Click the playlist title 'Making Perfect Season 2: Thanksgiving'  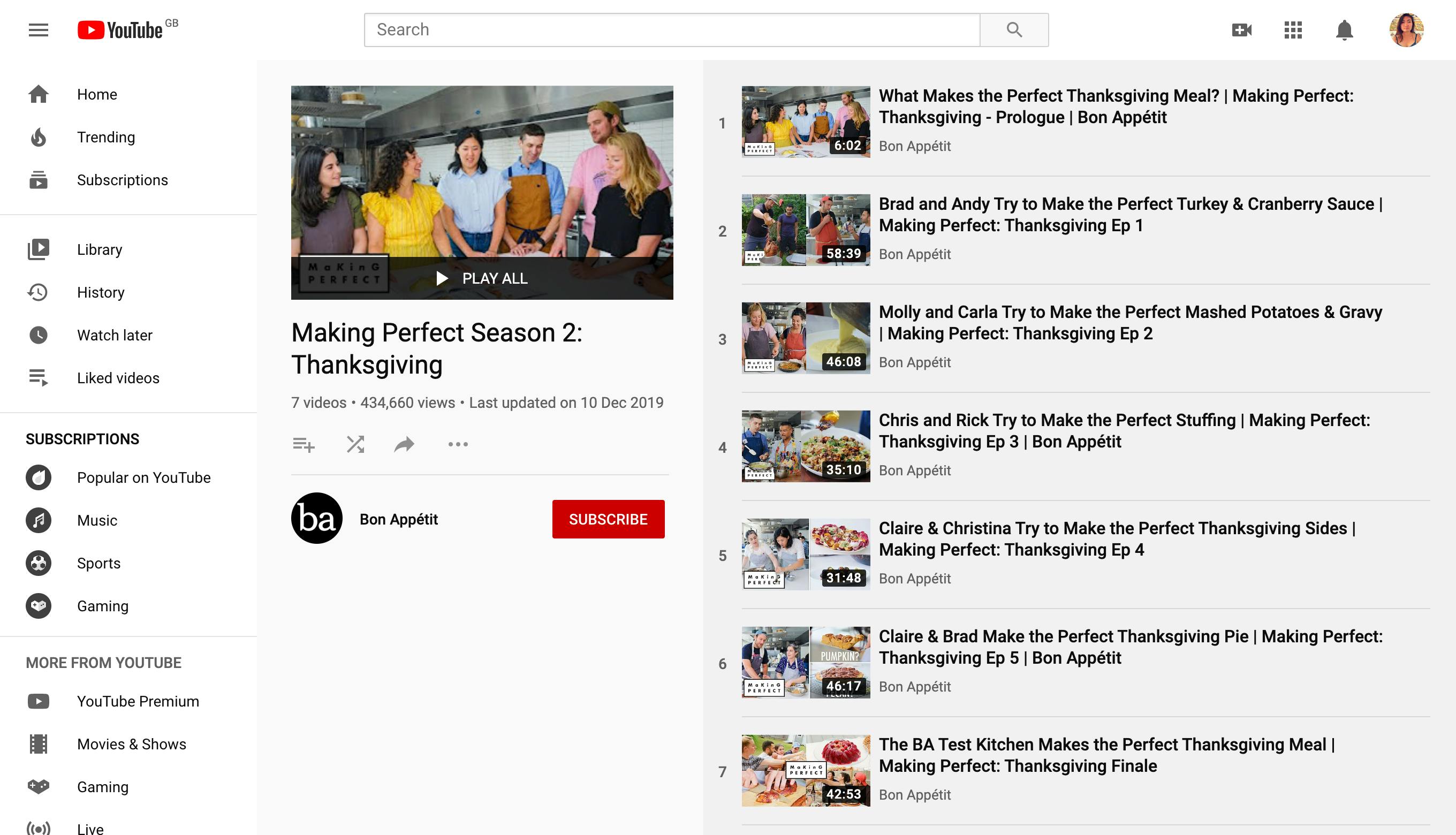[x=437, y=348]
